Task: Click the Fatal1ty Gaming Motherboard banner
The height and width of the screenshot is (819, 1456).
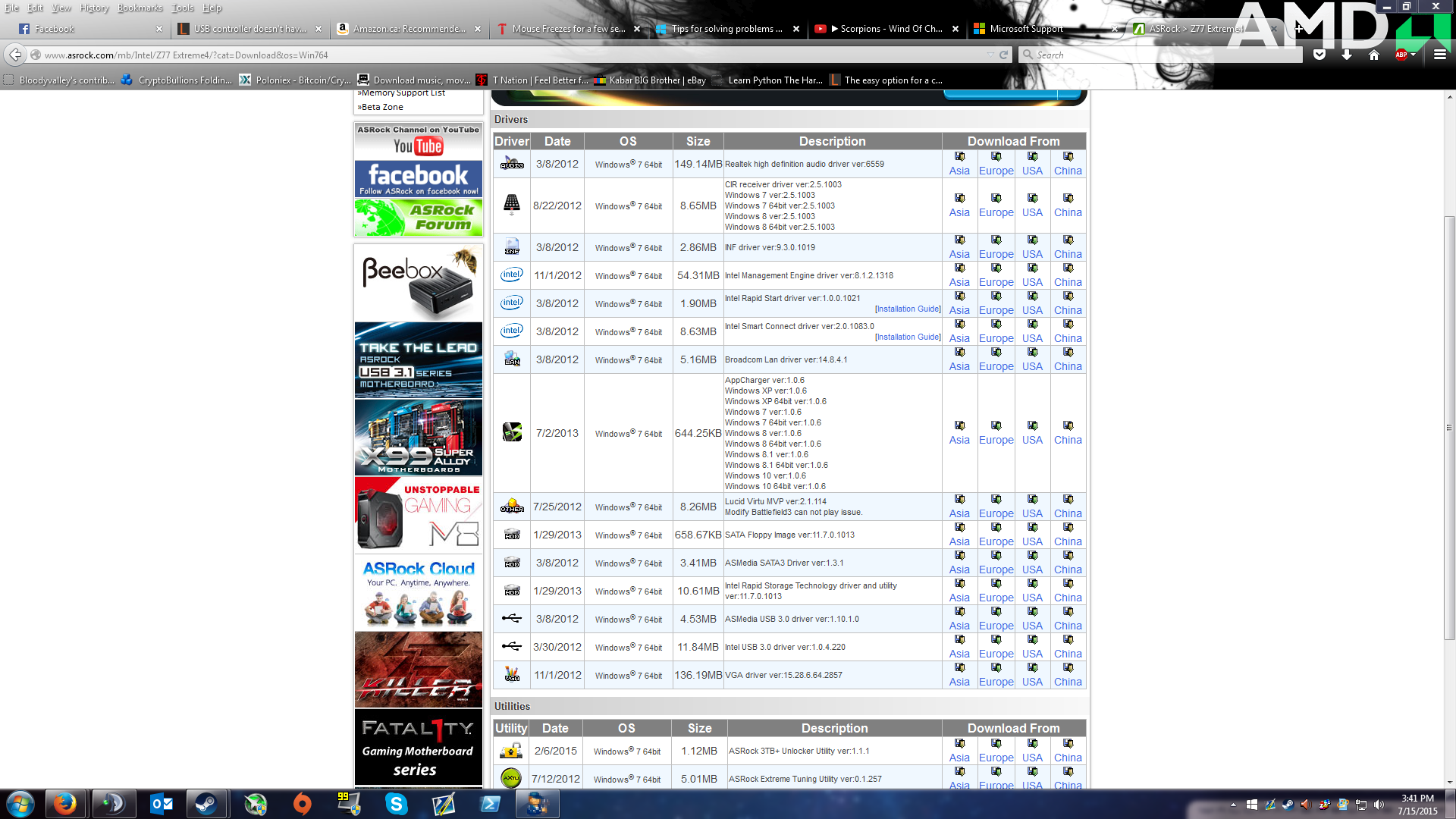Action: tap(418, 747)
